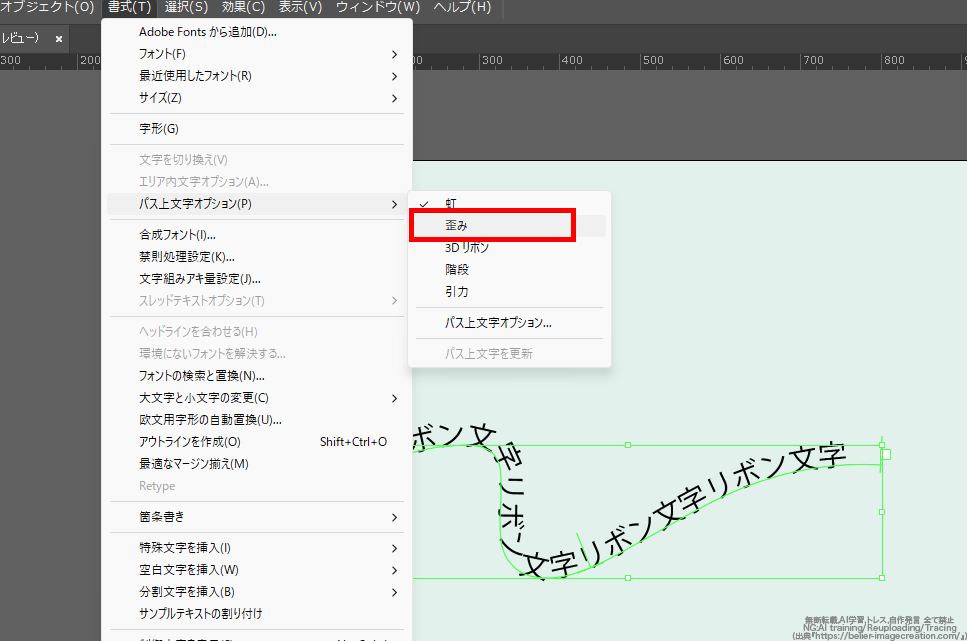Run アウトラインを作成 command
The height and width of the screenshot is (641, 967).
[x=200, y=441]
